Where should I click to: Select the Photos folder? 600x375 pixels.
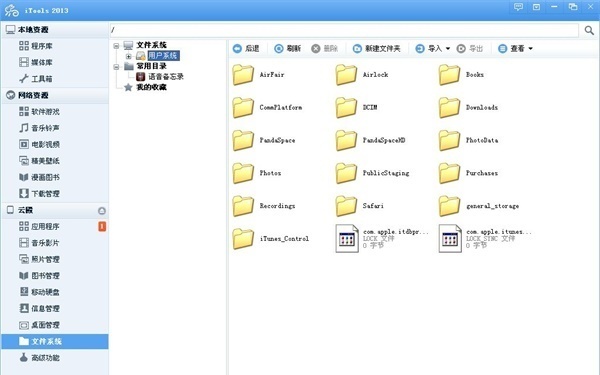[257, 173]
